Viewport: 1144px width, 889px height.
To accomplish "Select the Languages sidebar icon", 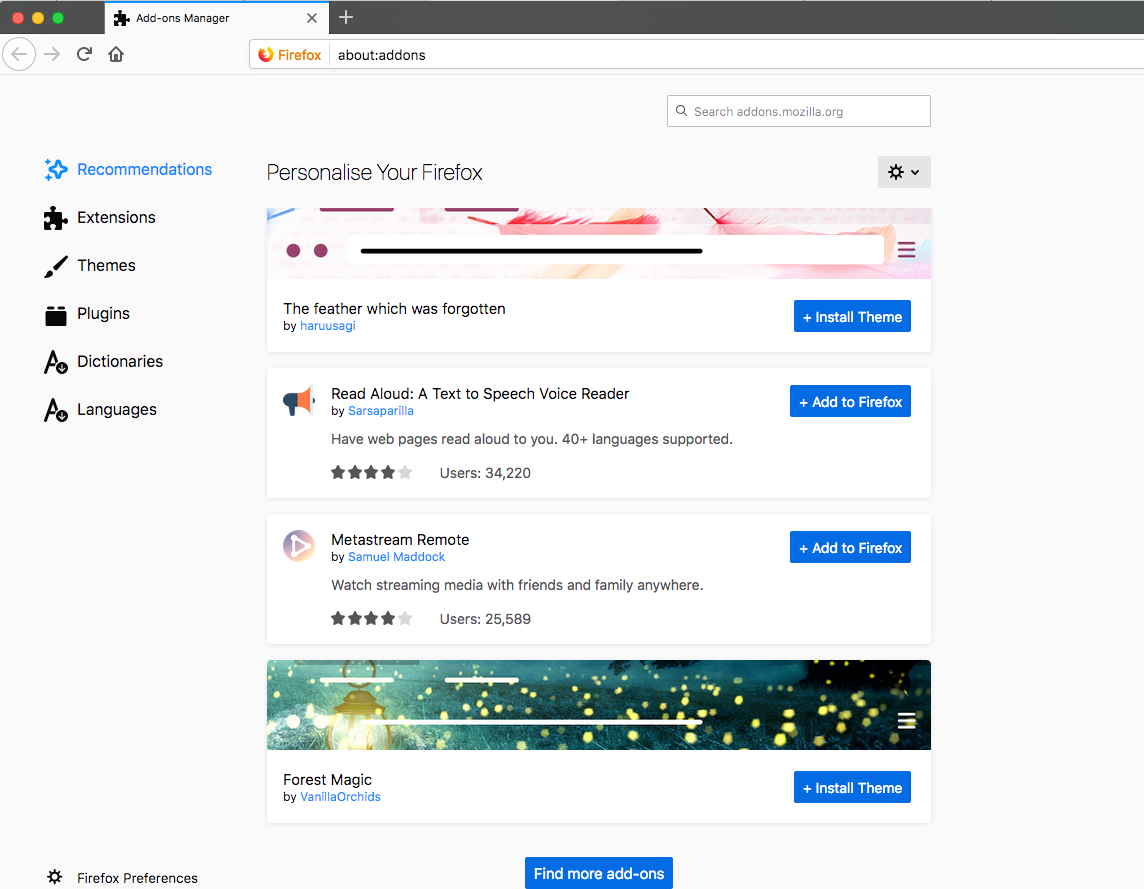I will point(55,409).
